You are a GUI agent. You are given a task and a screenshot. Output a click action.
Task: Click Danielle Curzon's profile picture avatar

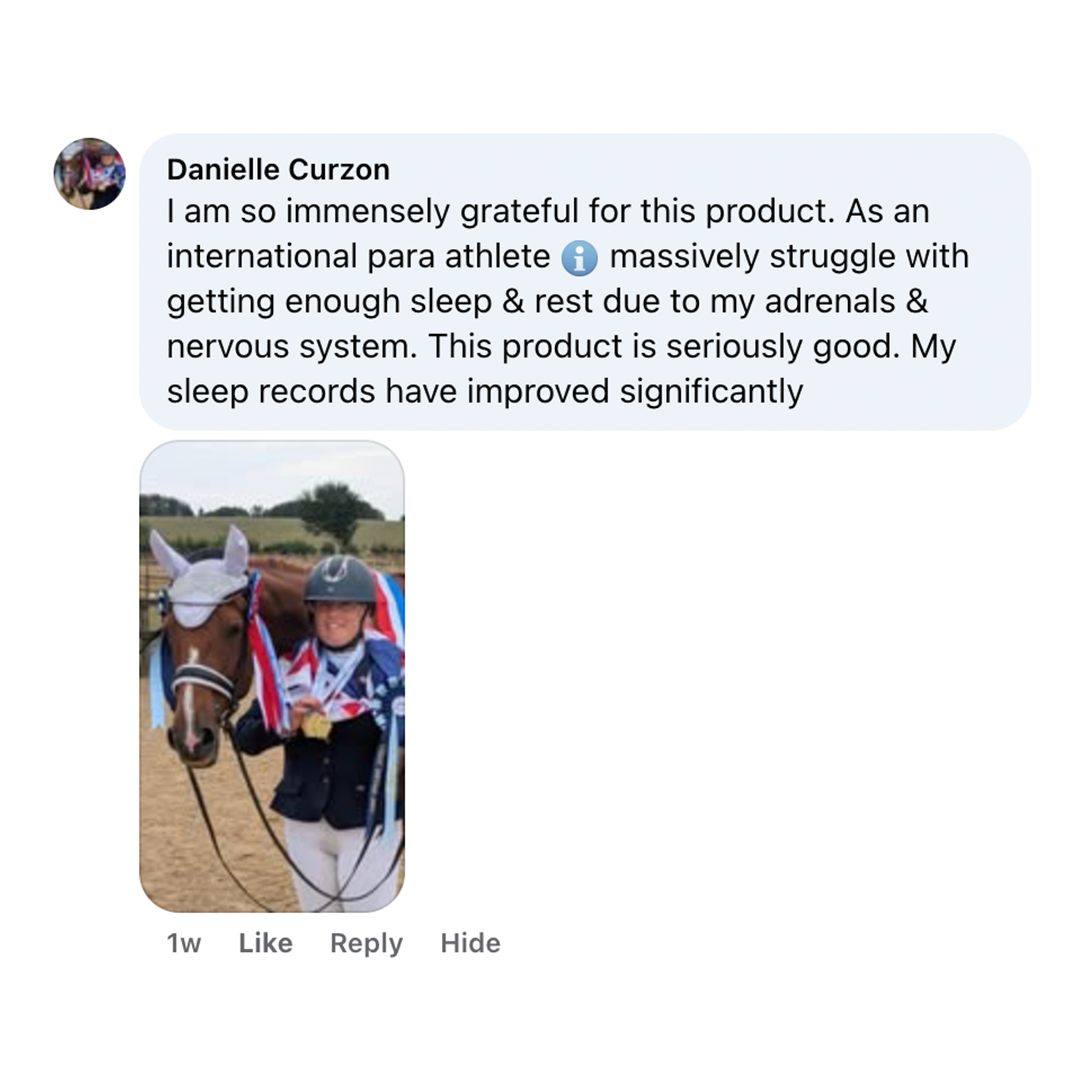[89, 174]
